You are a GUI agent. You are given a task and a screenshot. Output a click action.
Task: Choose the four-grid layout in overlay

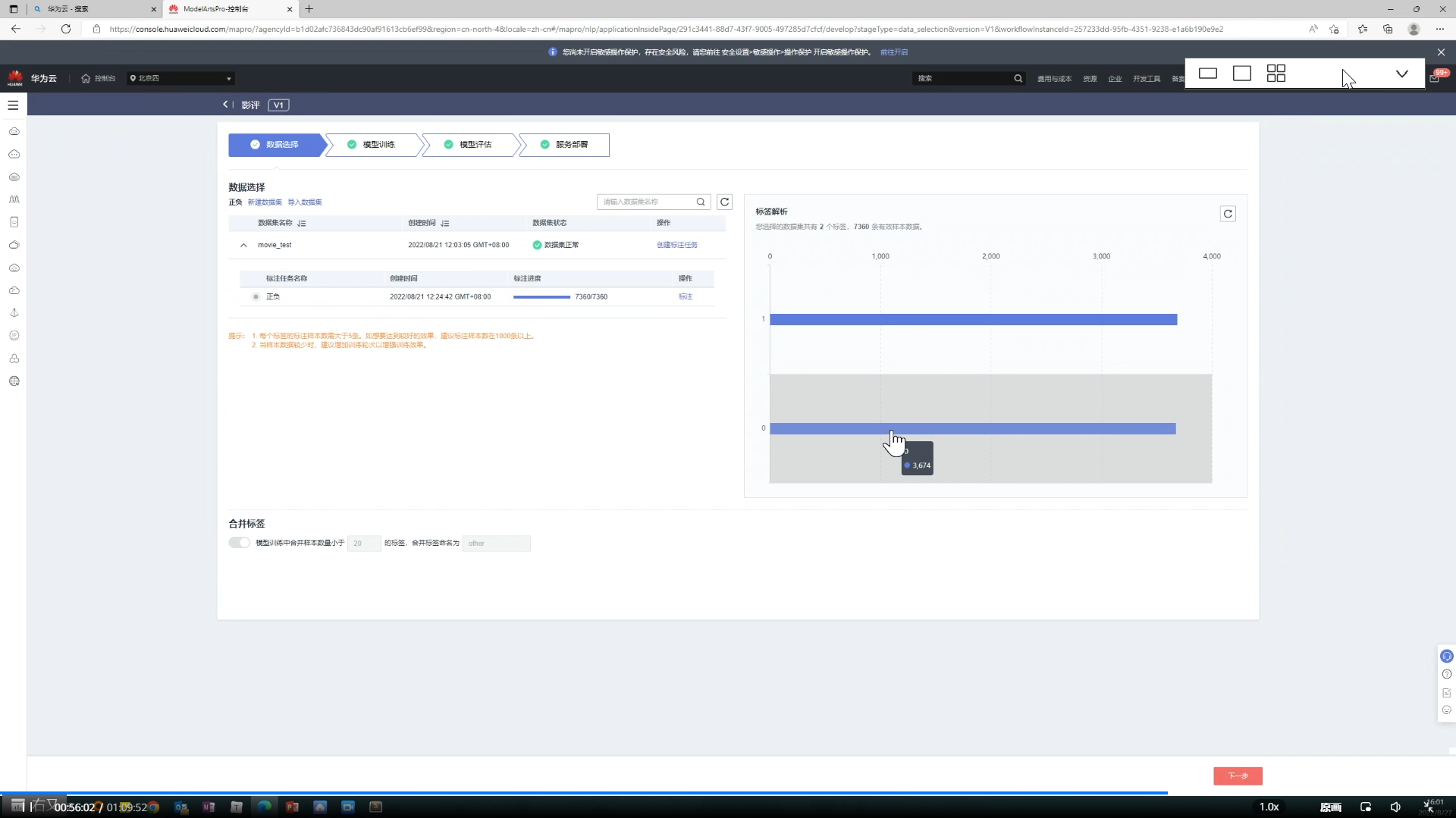[x=1276, y=74]
